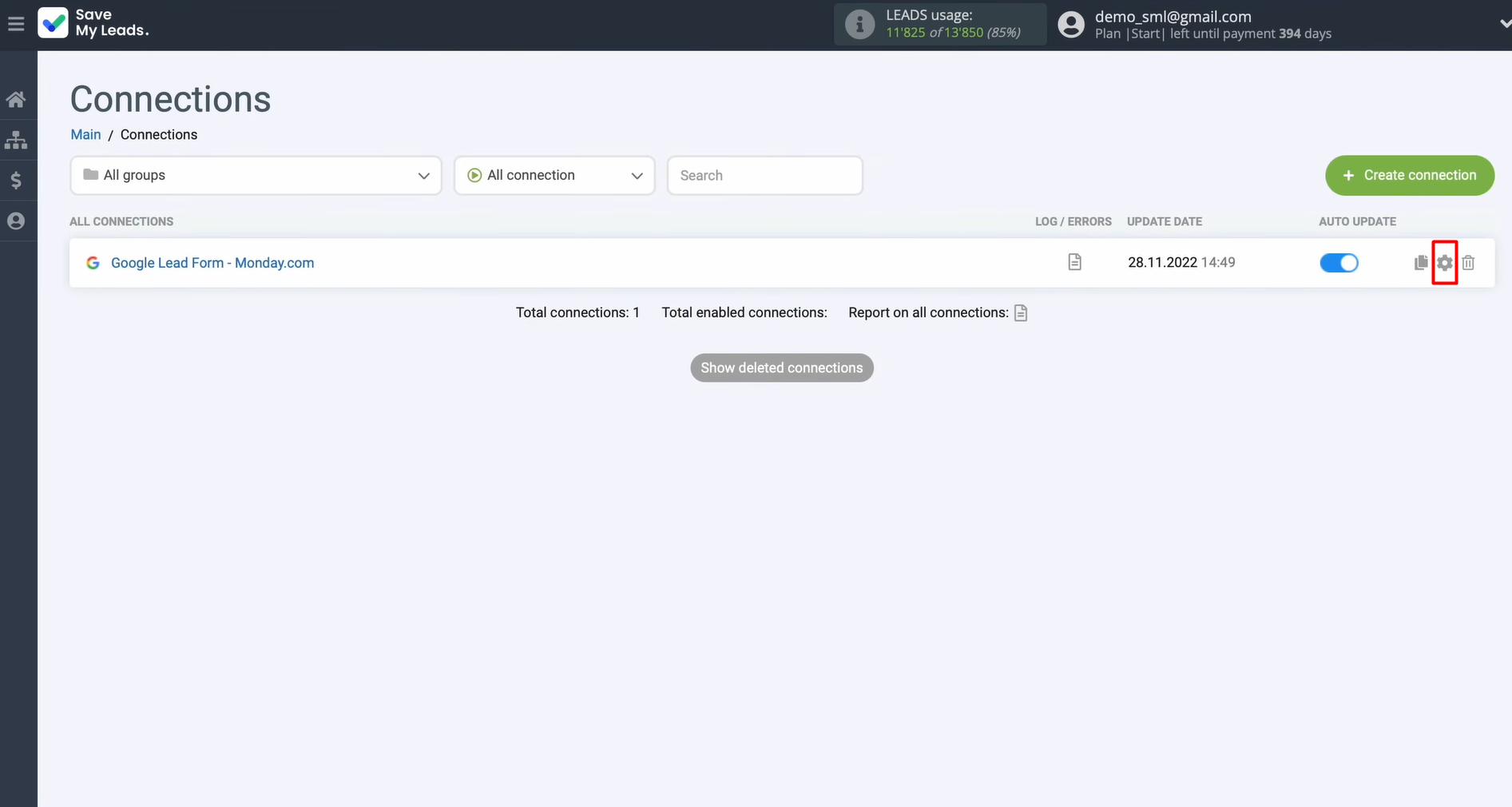The height and width of the screenshot is (807, 1512).
Task: Expand the account menu chevron
Action: [1504, 24]
